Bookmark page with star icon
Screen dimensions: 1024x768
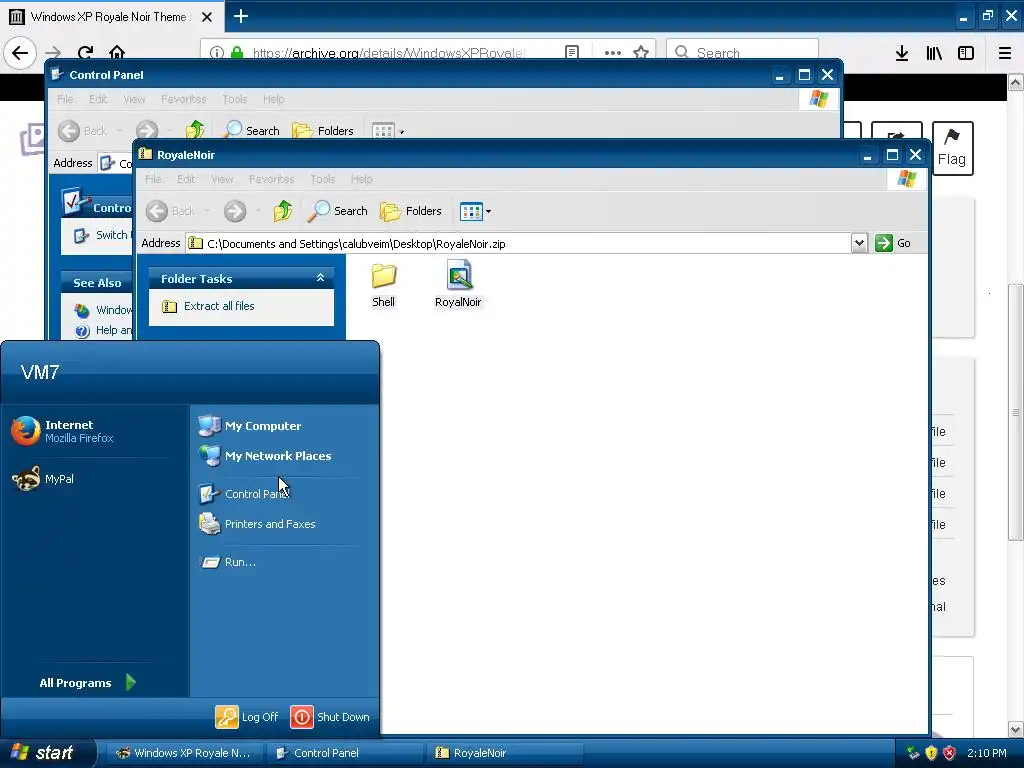click(x=641, y=52)
